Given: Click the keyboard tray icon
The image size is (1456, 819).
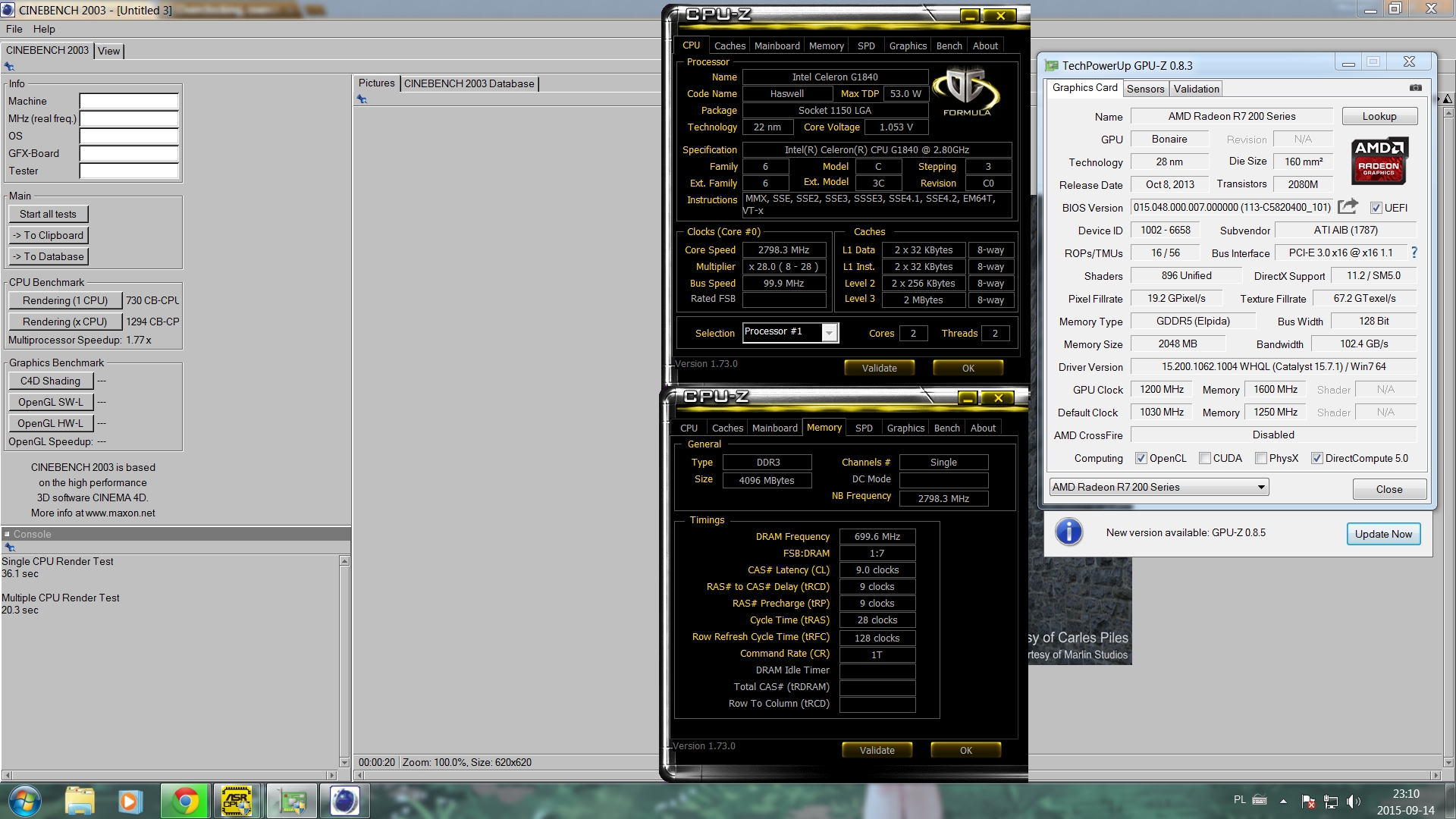Looking at the screenshot, I should coord(1260,799).
